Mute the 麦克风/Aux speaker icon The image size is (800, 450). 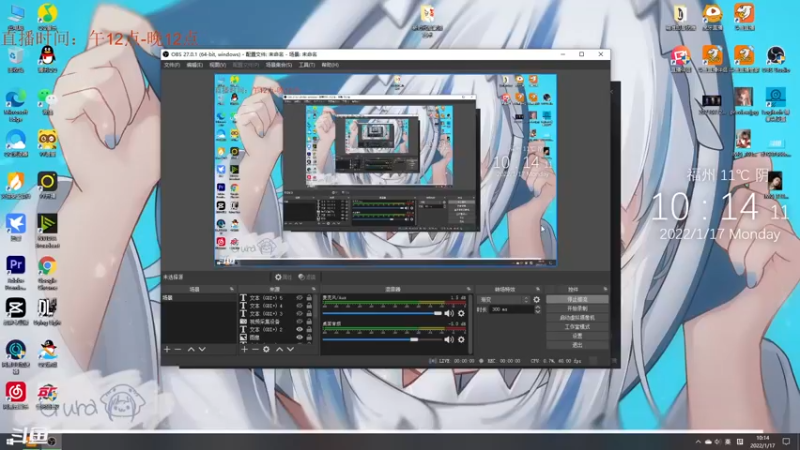point(448,313)
